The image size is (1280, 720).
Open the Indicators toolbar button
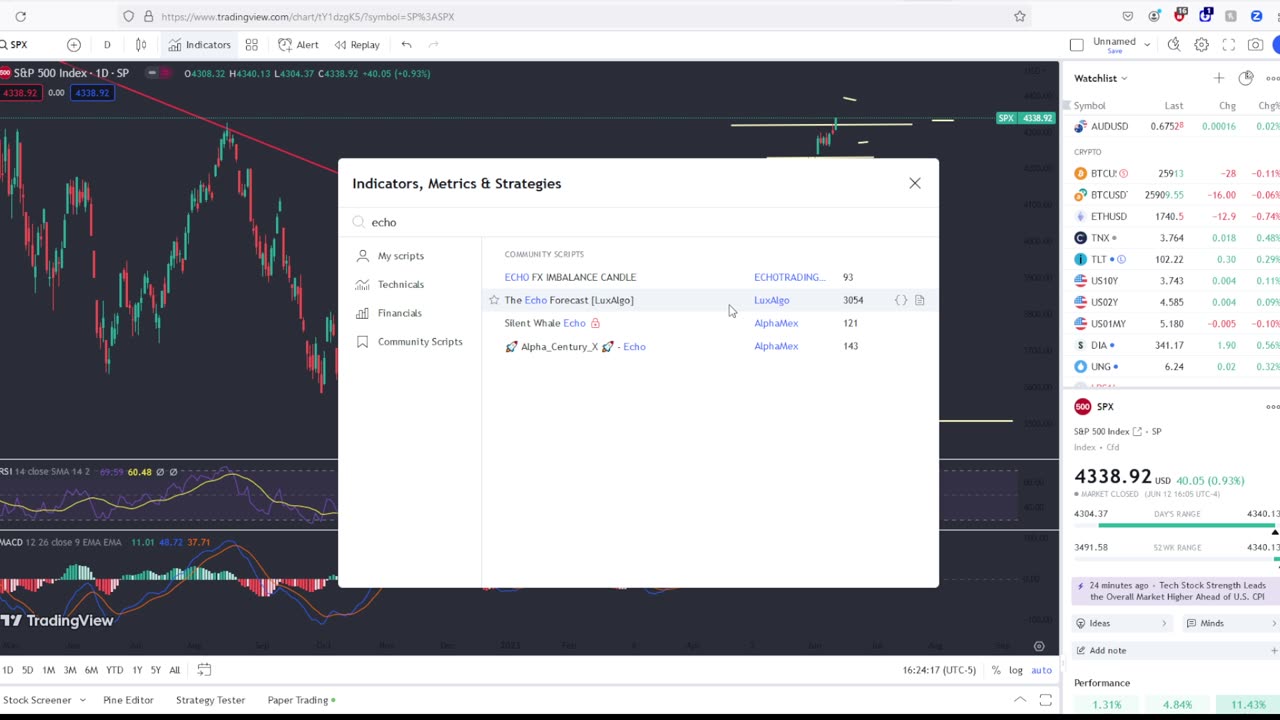(199, 45)
